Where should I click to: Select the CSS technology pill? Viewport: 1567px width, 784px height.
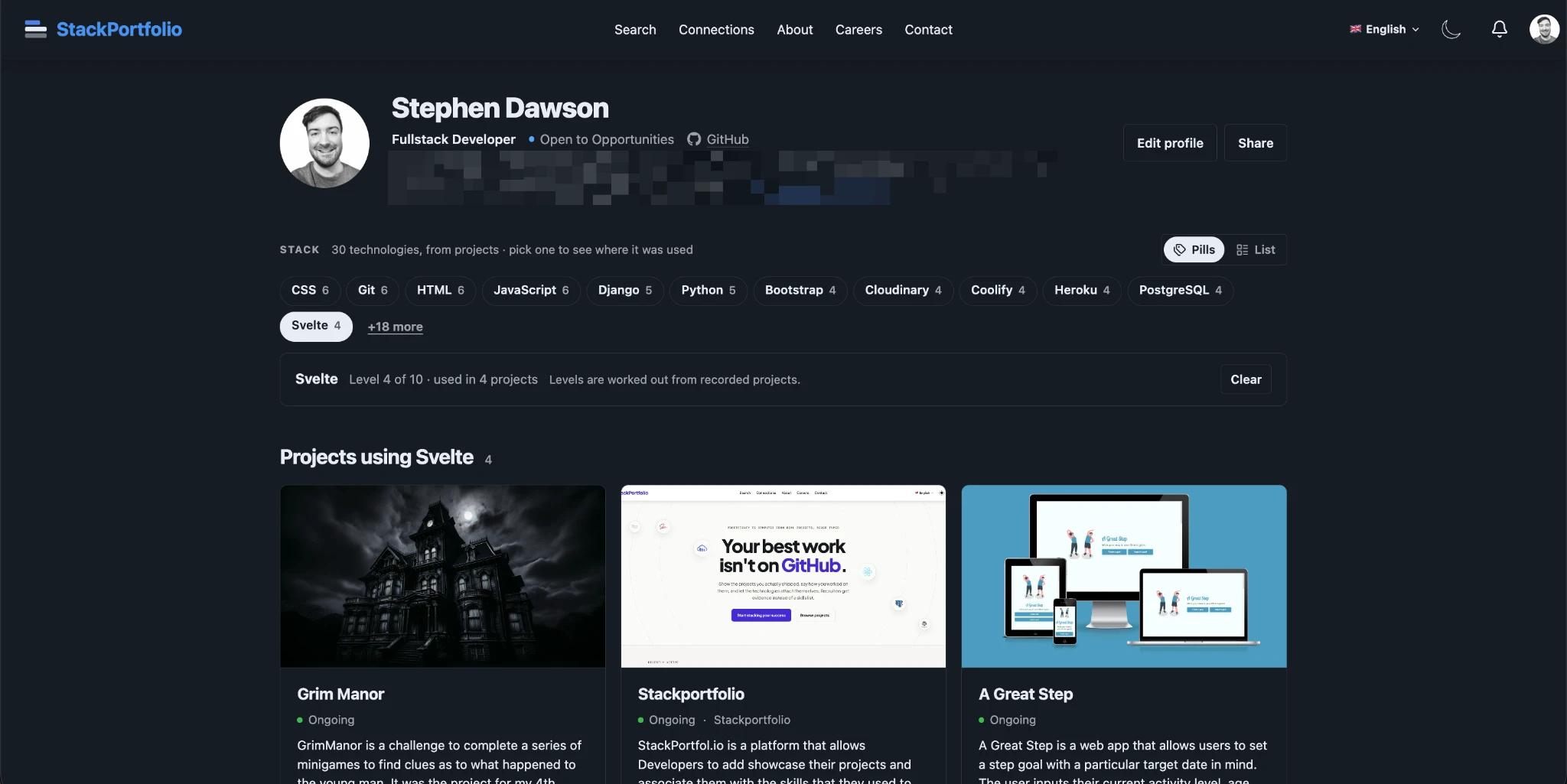[310, 291]
